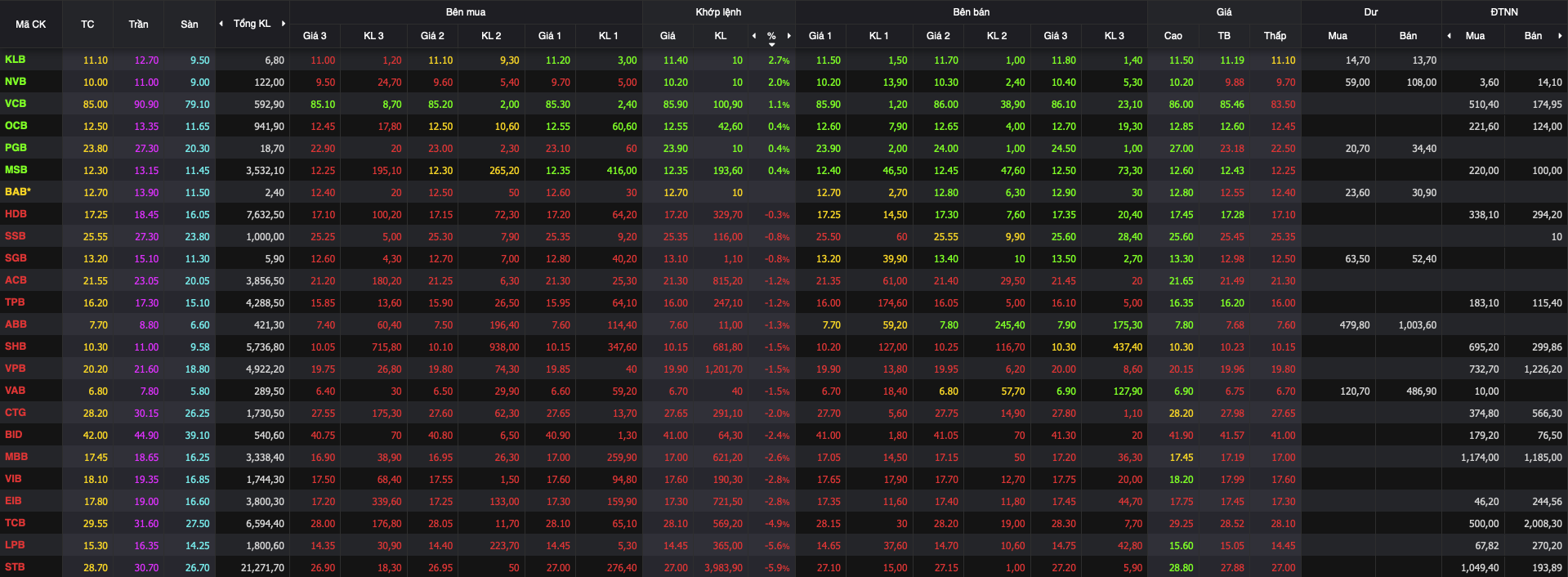The height and width of the screenshot is (577, 1568).
Task: Open the VAB stock symbol
Action: 16,391
